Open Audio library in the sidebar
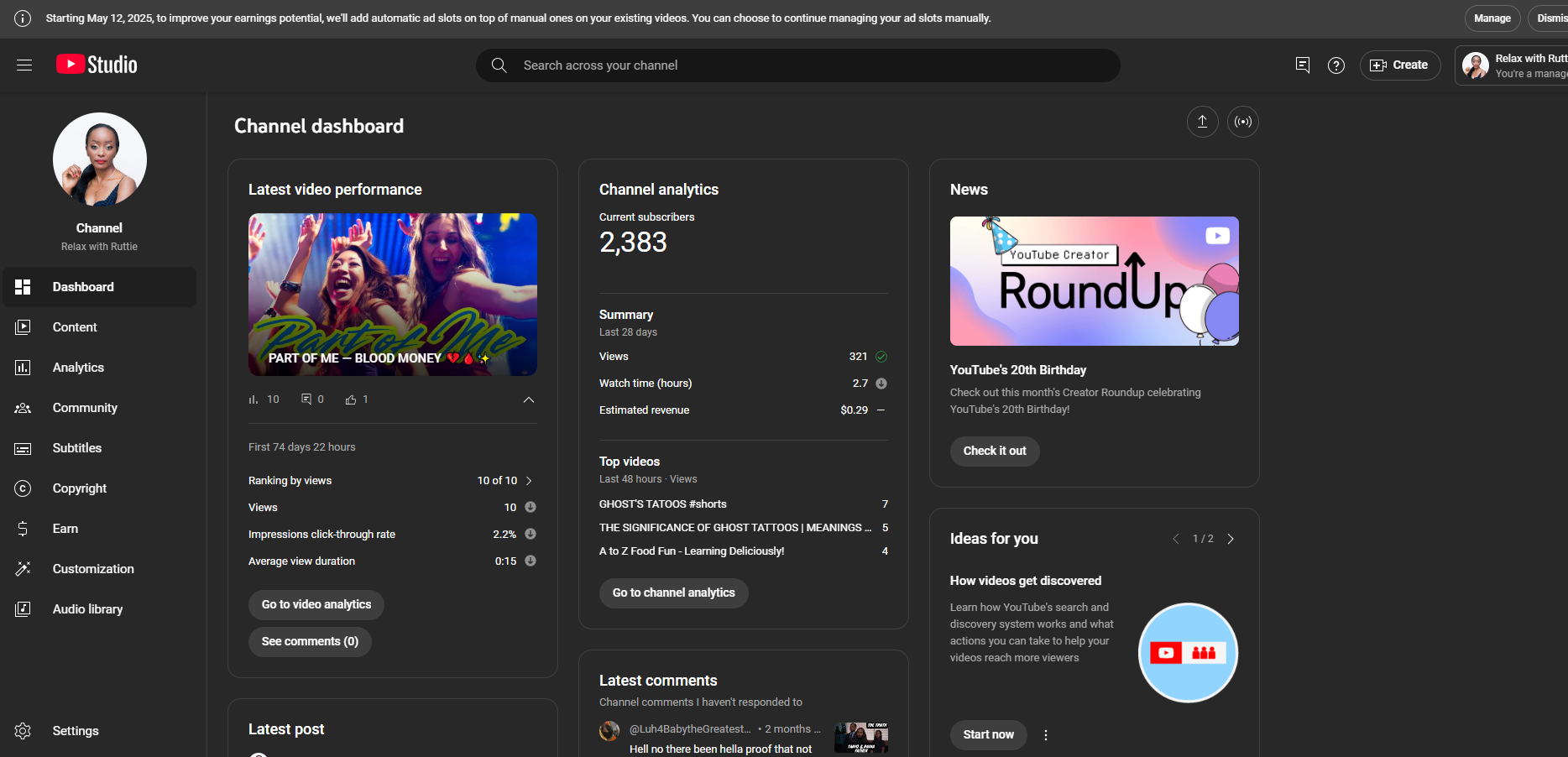1568x757 pixels. (x=100, y=609)
